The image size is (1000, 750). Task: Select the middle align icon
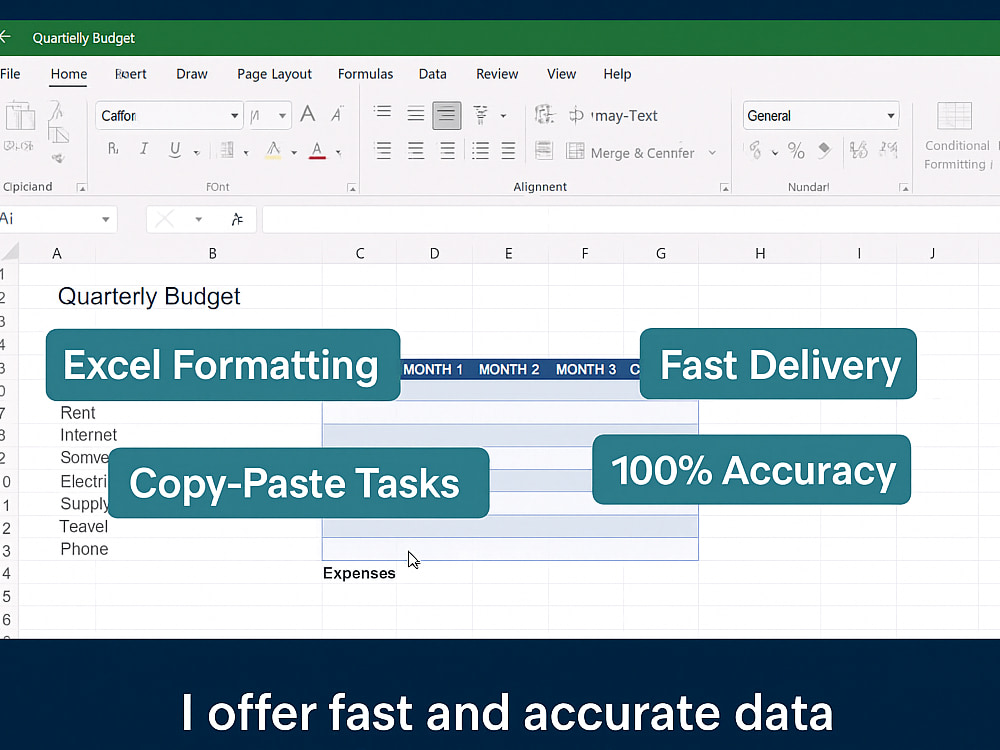click(x=416, y=114)
